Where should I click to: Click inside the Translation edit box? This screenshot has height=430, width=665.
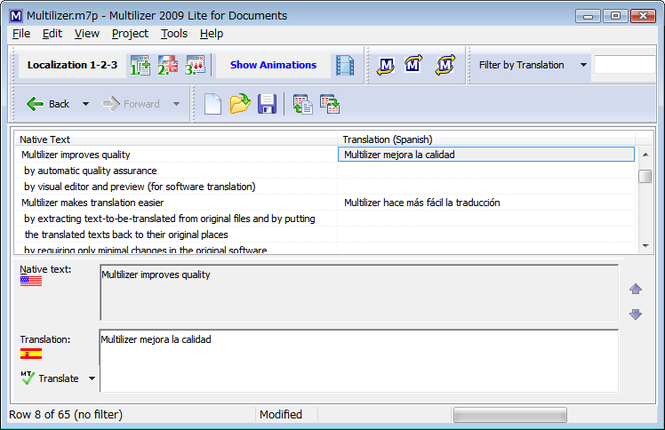[x=359, y=361]
